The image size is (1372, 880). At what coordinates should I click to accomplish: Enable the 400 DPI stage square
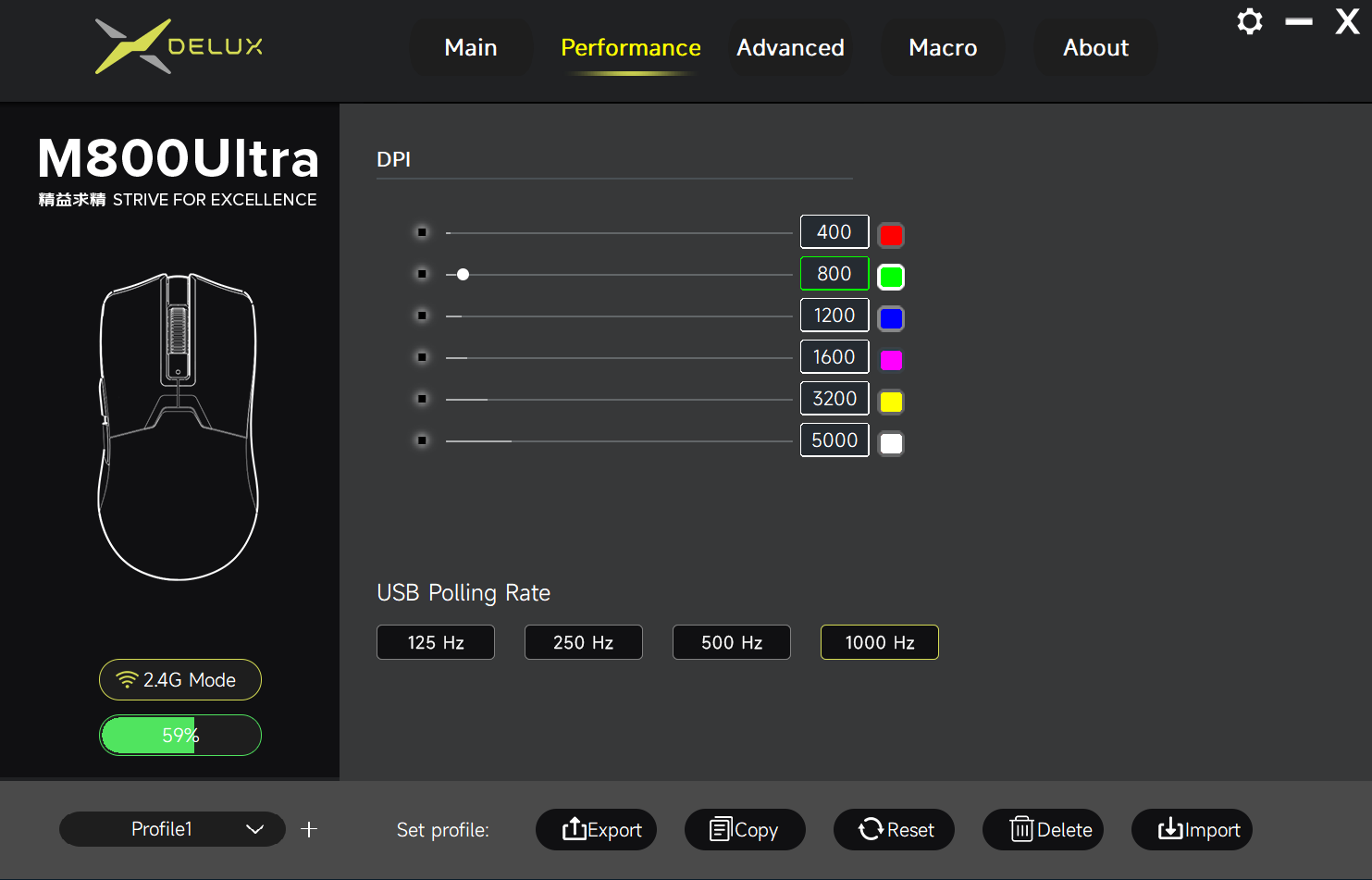pos(422,232)
